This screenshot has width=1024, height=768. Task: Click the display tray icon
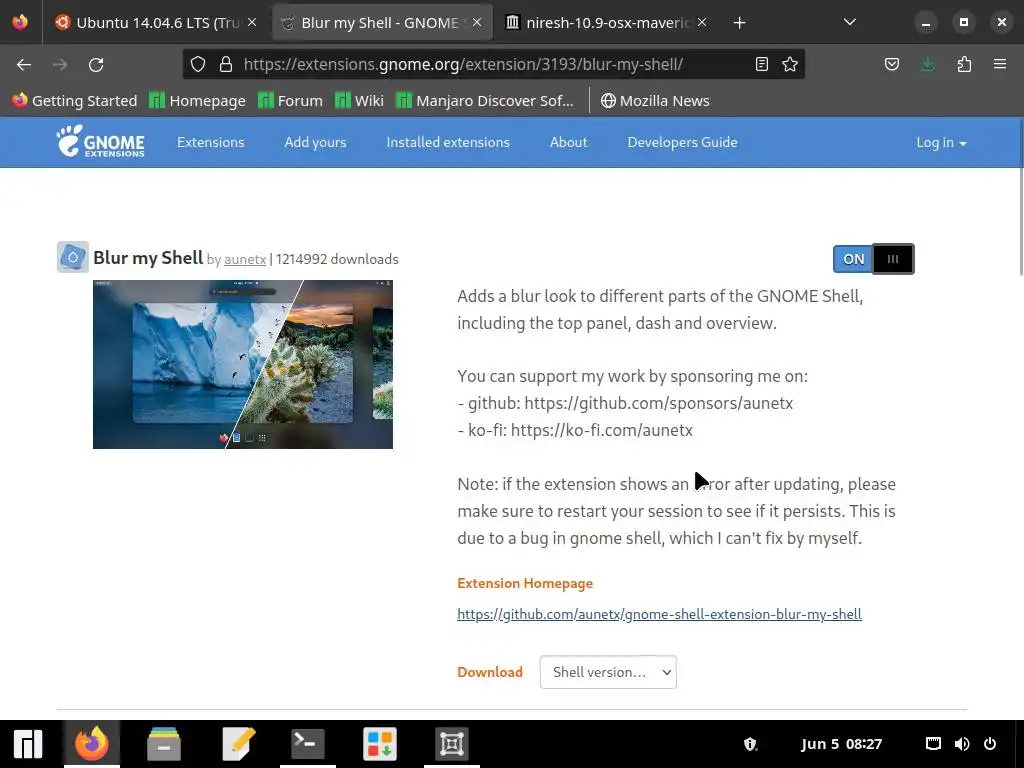coord(933,744)
